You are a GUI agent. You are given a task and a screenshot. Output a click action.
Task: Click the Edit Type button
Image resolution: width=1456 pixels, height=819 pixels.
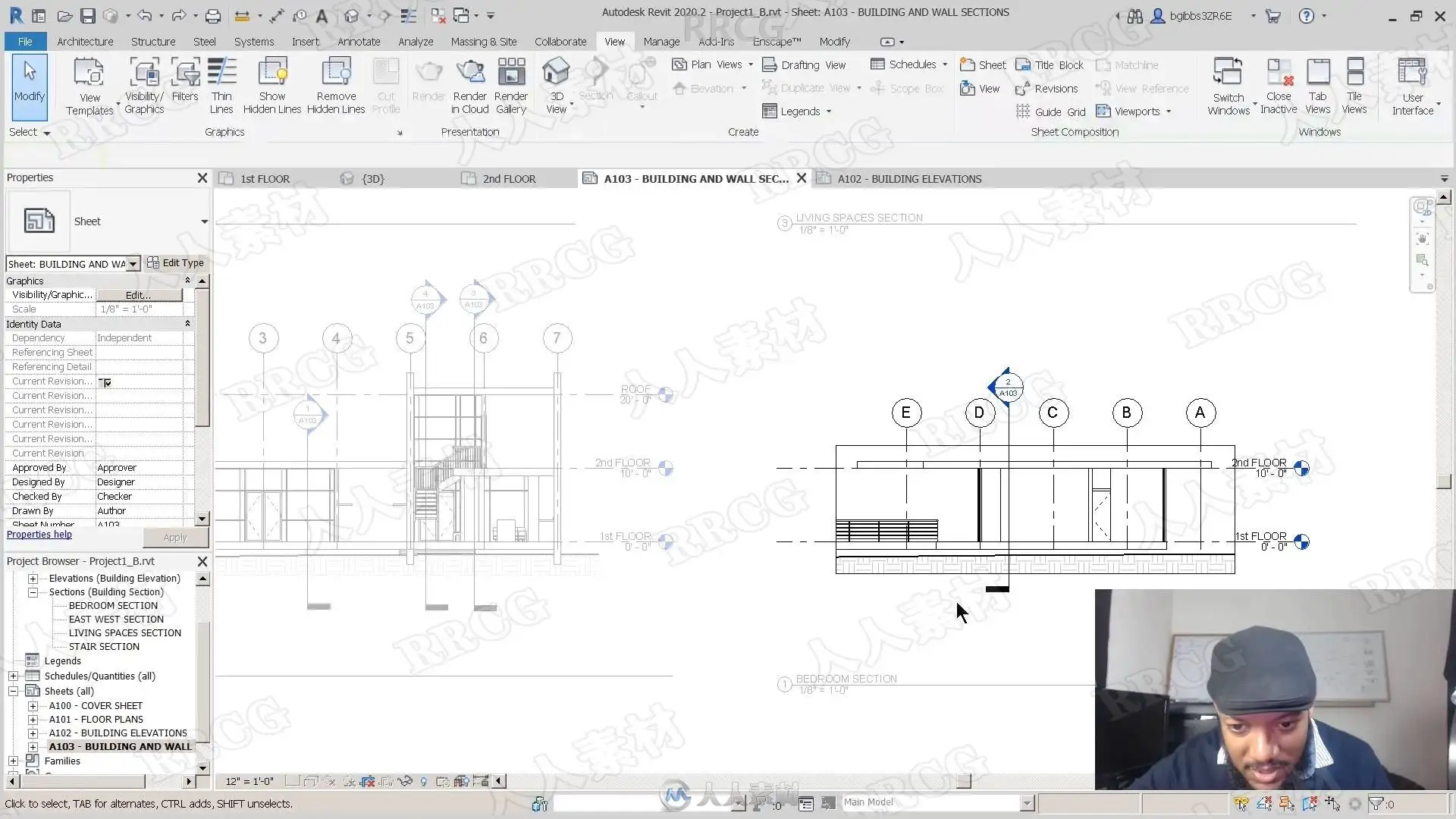176,263
